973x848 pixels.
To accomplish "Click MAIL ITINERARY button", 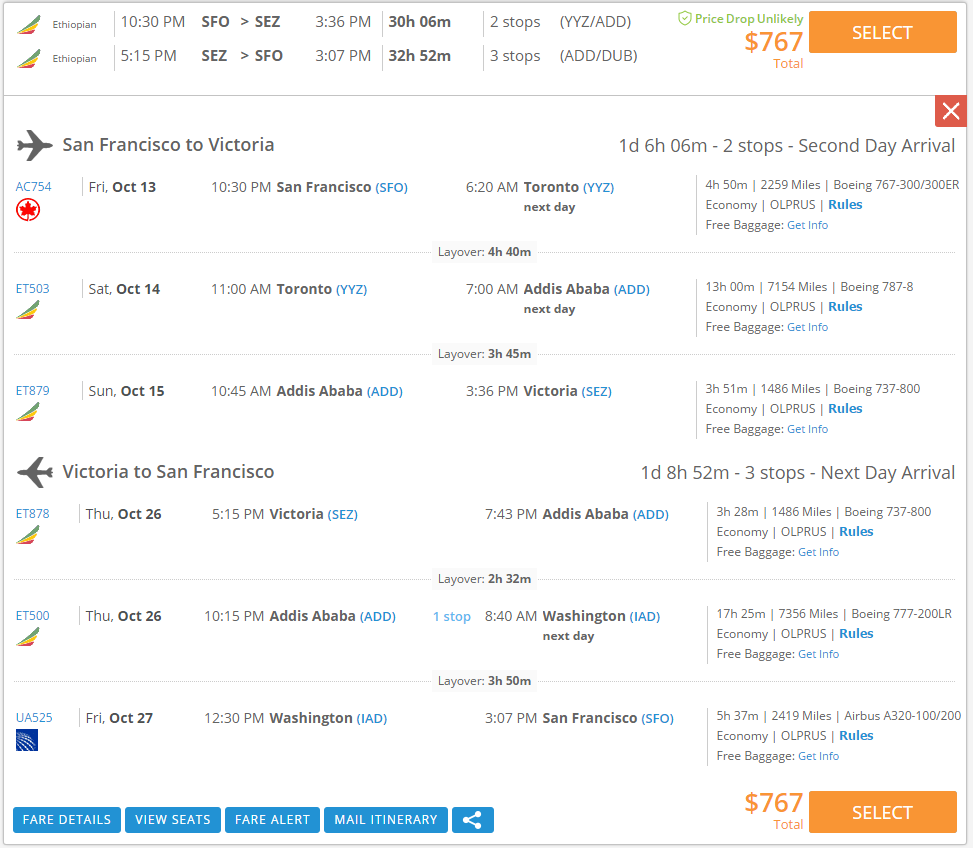I will [386, 819].
